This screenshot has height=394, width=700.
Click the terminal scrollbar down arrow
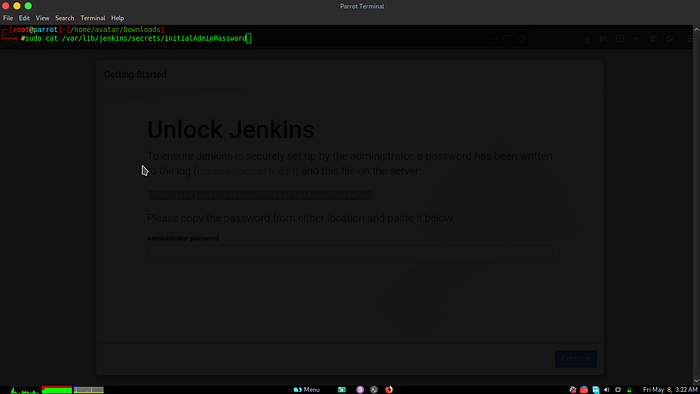coord(696,381)
